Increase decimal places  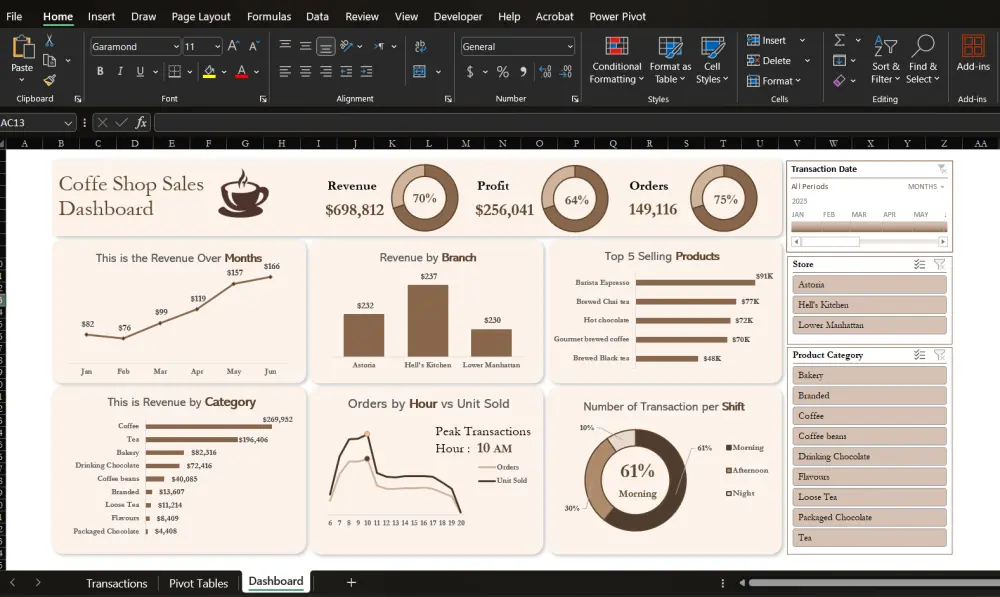click(x=545, y=72)
